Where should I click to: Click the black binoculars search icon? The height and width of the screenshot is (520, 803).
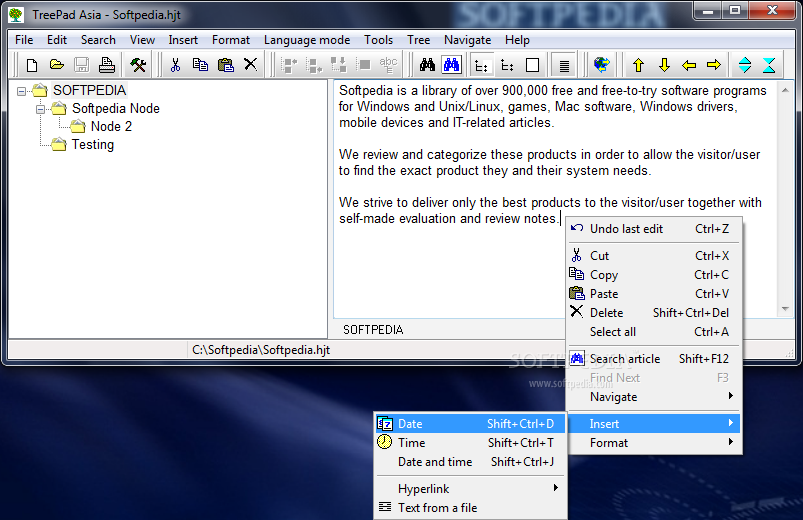427,65
